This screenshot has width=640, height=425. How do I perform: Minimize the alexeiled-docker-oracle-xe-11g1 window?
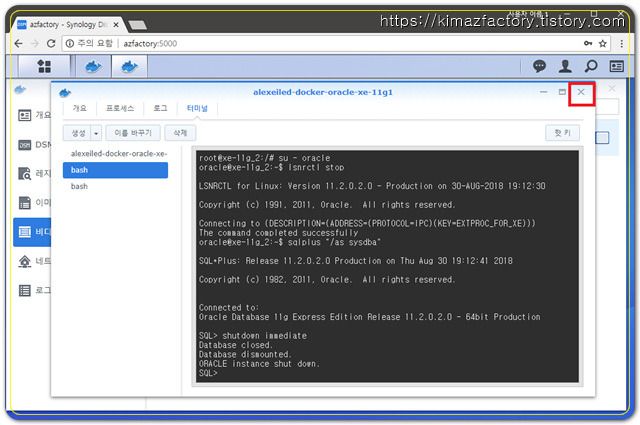(x=543, y=92)
